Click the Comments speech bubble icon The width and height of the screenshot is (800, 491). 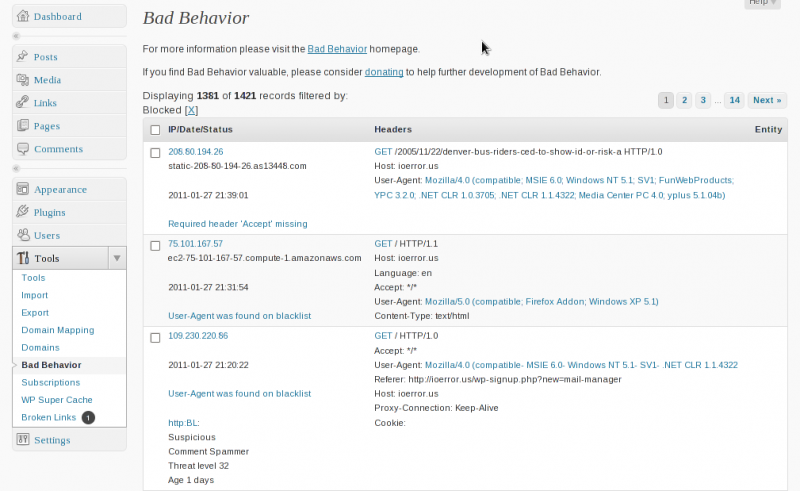(23, 149)
